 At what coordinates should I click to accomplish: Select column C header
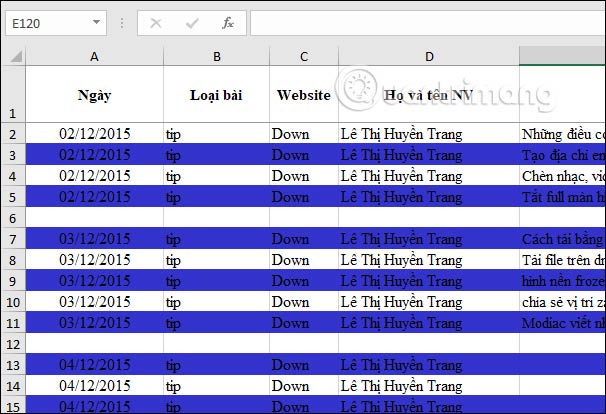(304, 56)
